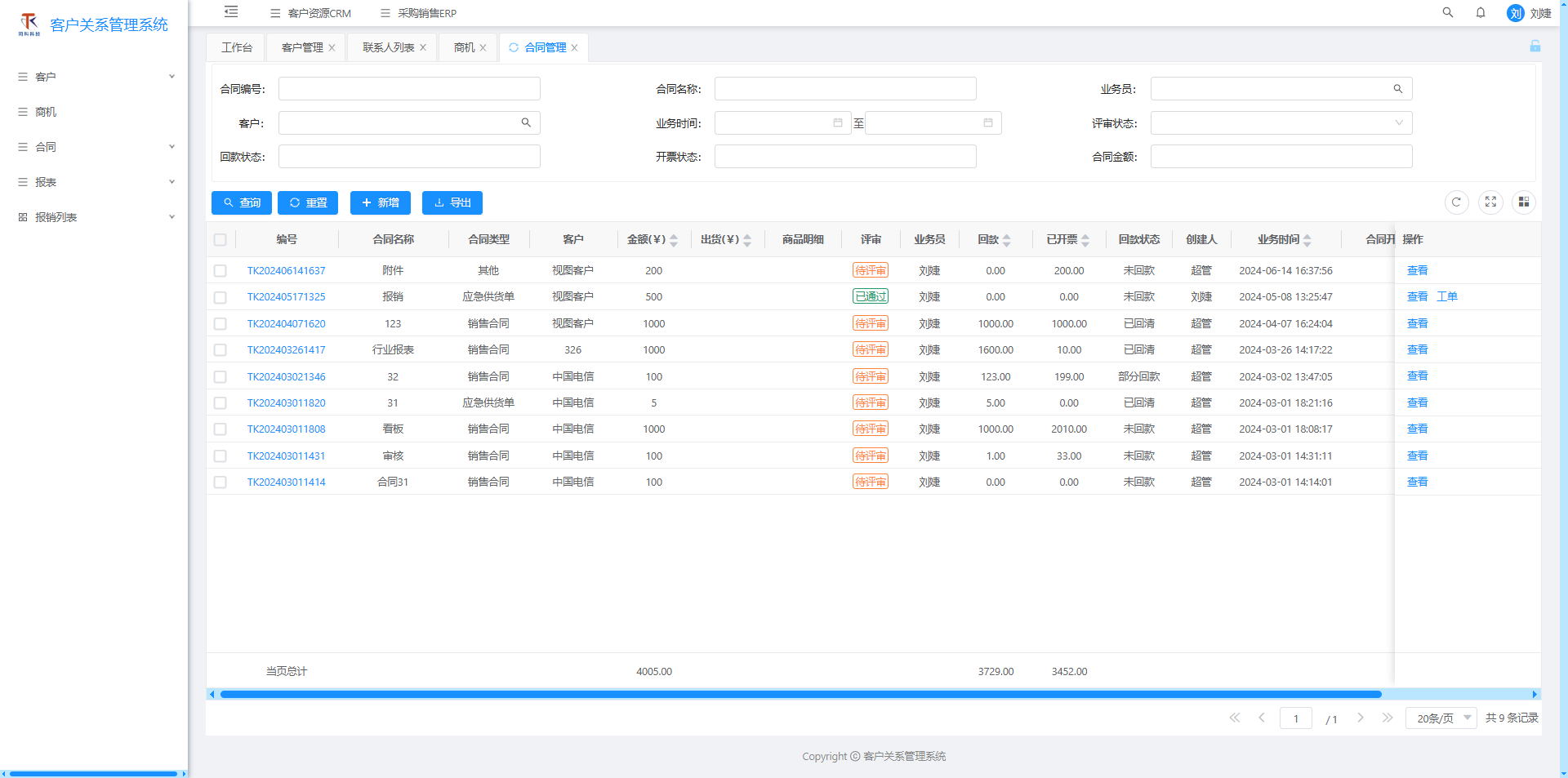Click the table refresh circular icon
1568x778 pixels.
click(x=1456, y=202)
